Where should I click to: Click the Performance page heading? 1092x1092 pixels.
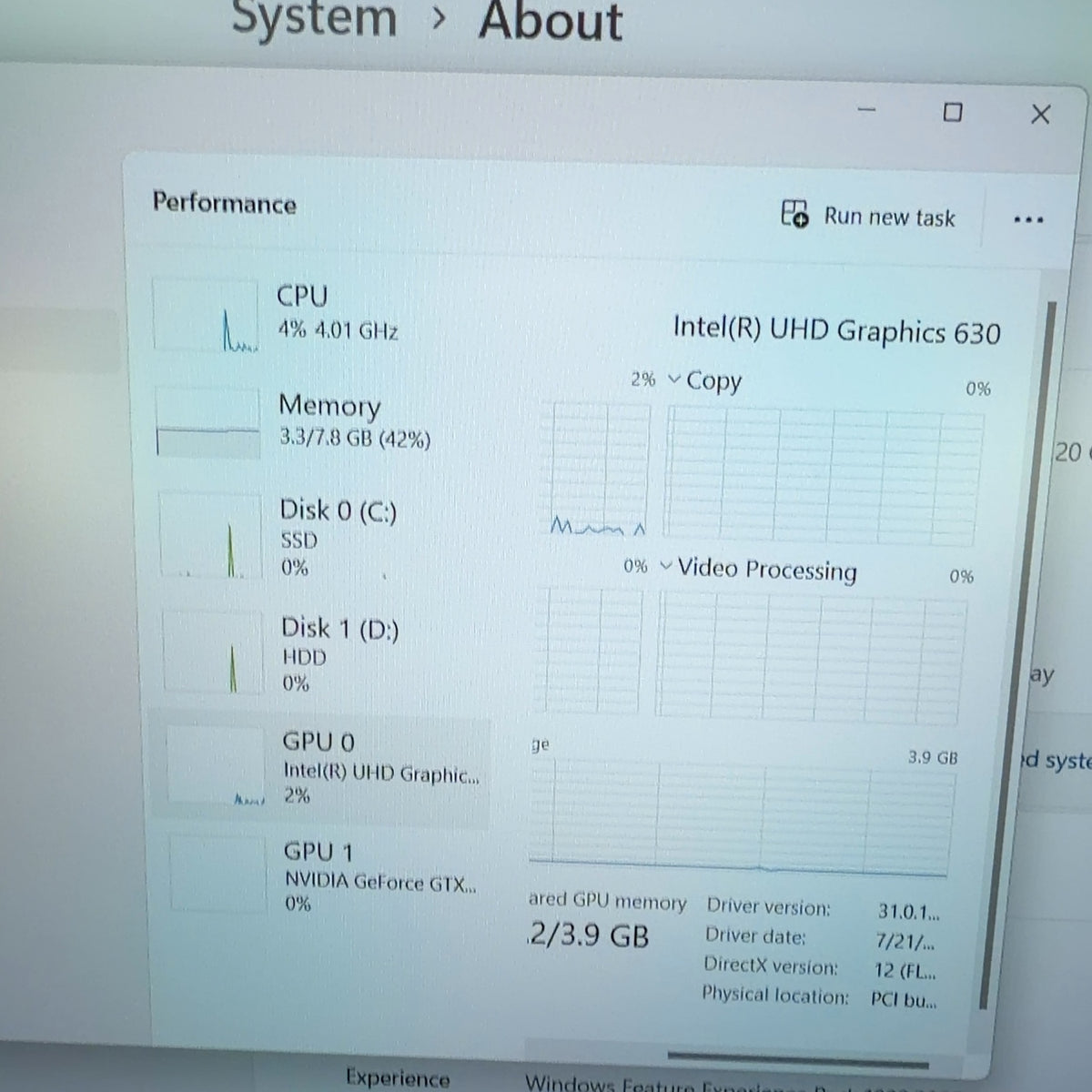tap(224, 202)
